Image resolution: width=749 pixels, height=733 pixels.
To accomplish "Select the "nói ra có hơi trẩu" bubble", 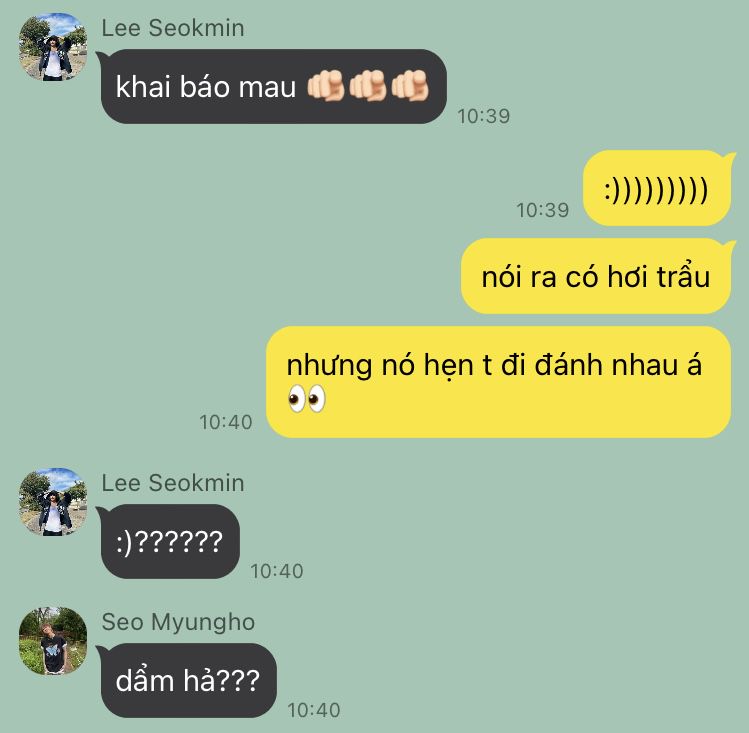I will [596, 276].
